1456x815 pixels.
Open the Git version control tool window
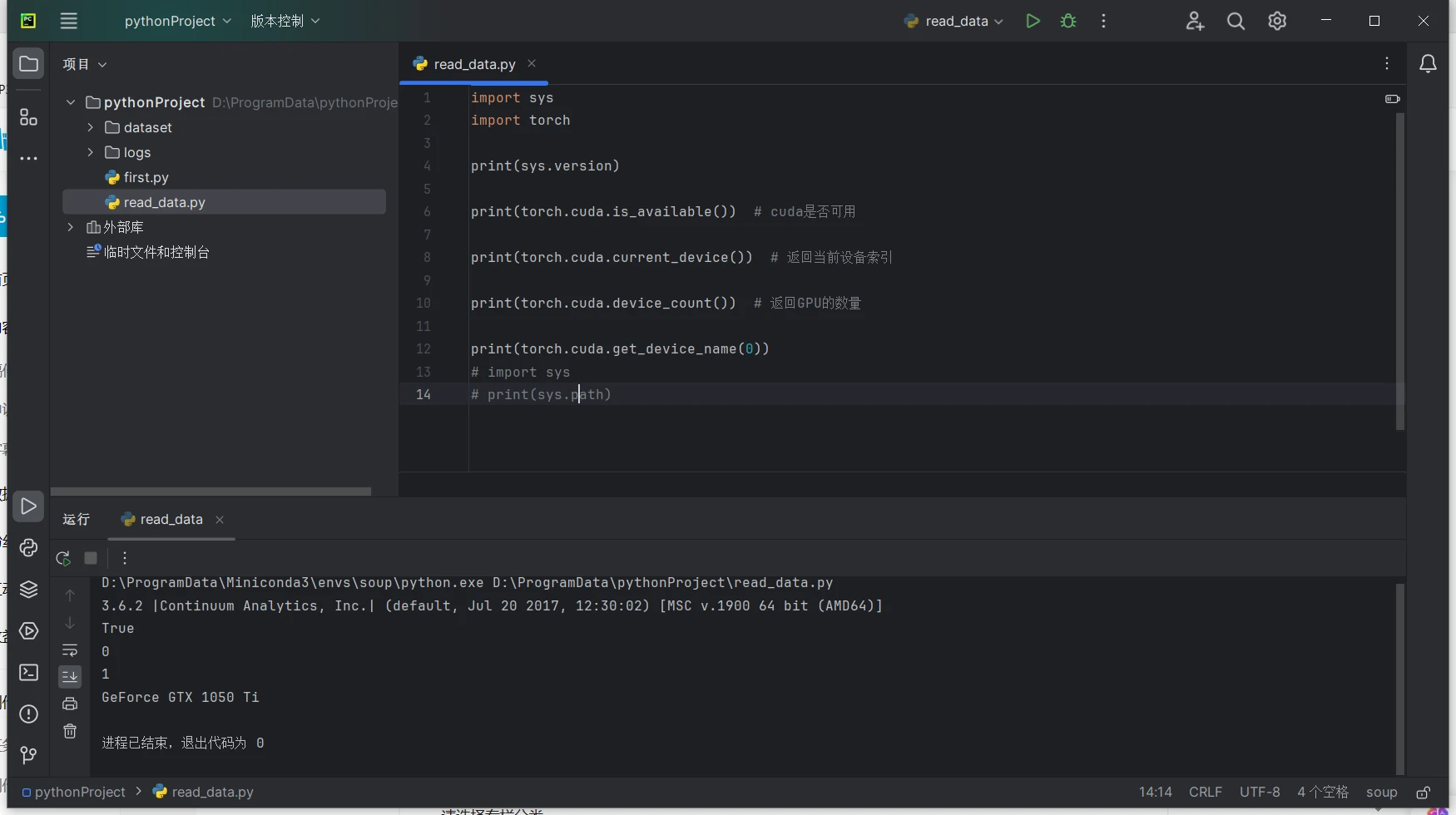(x=28, y=754)
